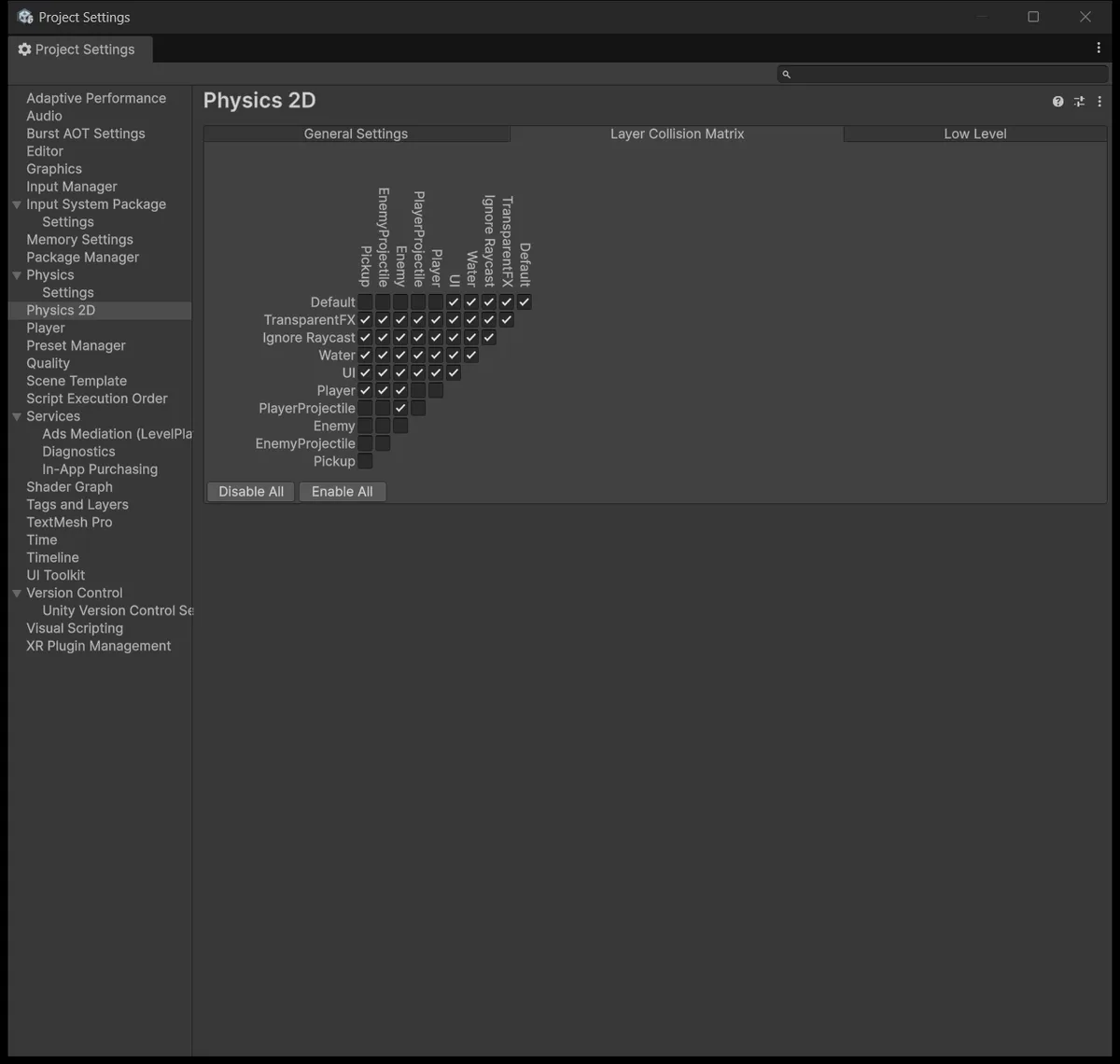Select Input Manager
1120x1064 pixels.
(72, 187)
